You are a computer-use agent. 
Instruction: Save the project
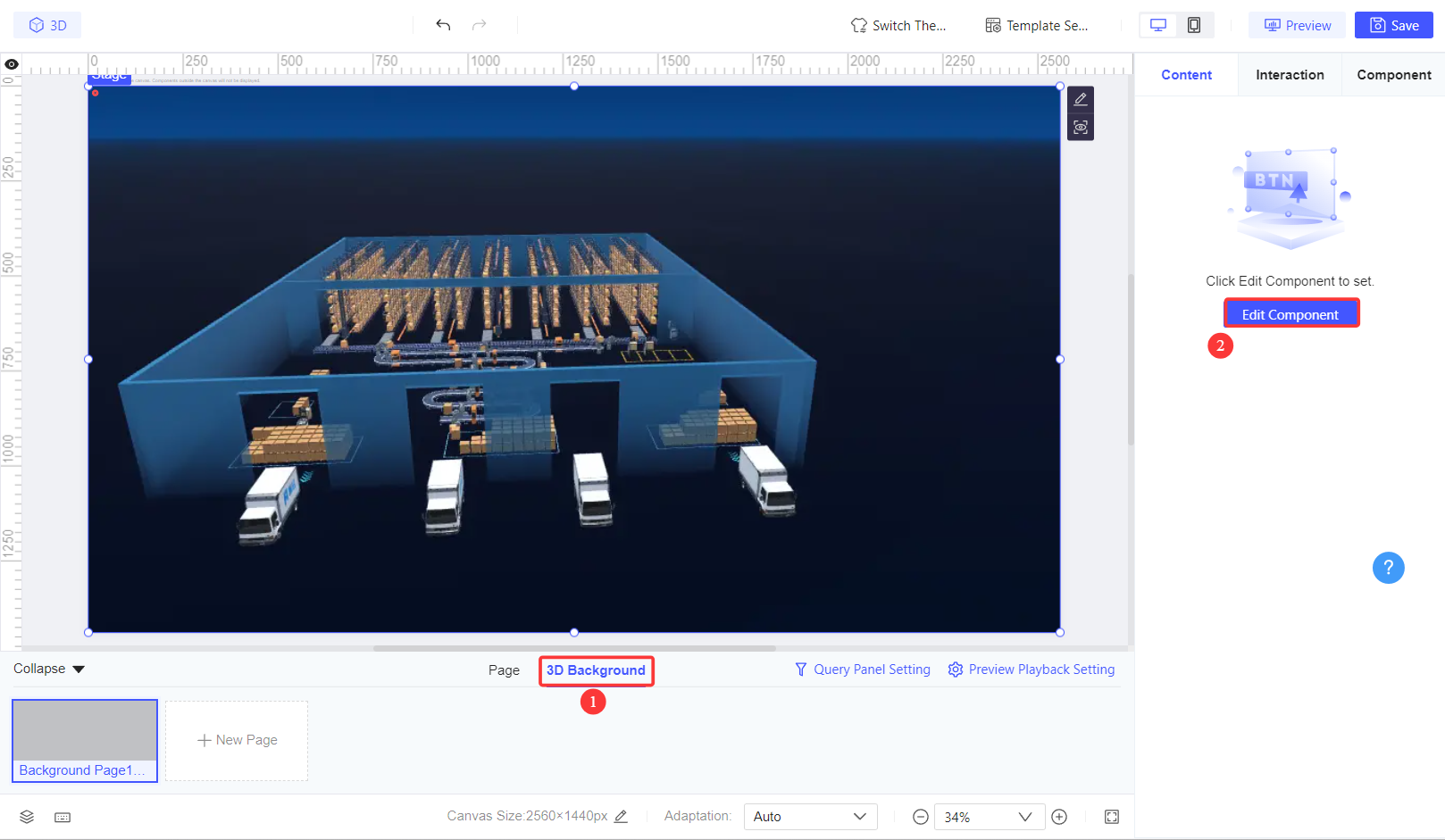1394,25
